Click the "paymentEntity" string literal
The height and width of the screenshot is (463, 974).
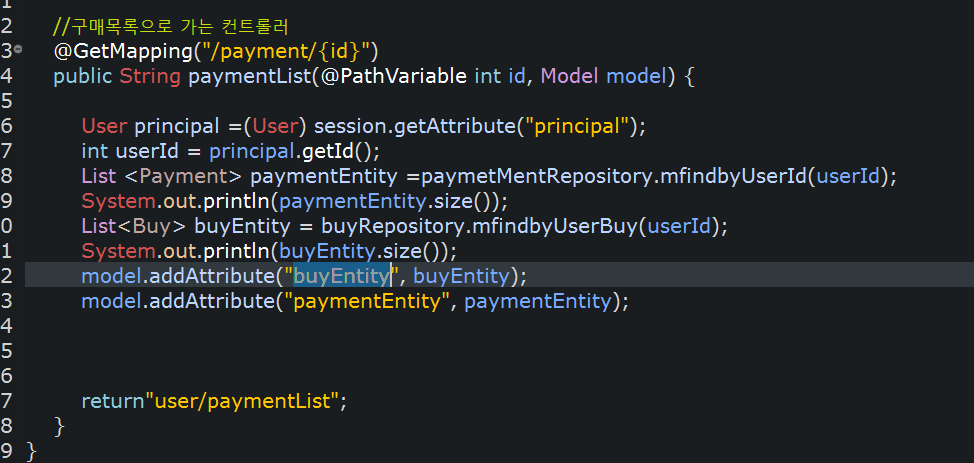click(x=367, y=301)
